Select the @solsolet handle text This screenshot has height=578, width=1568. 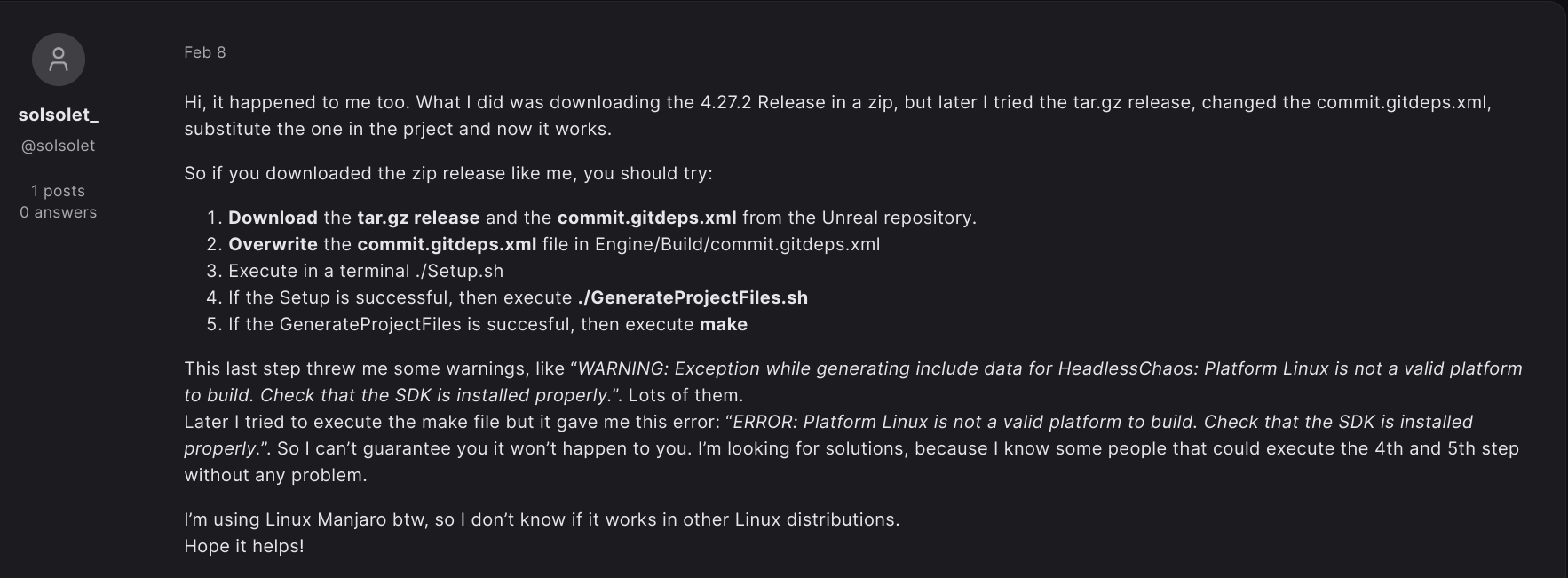(x=59, y=146)
